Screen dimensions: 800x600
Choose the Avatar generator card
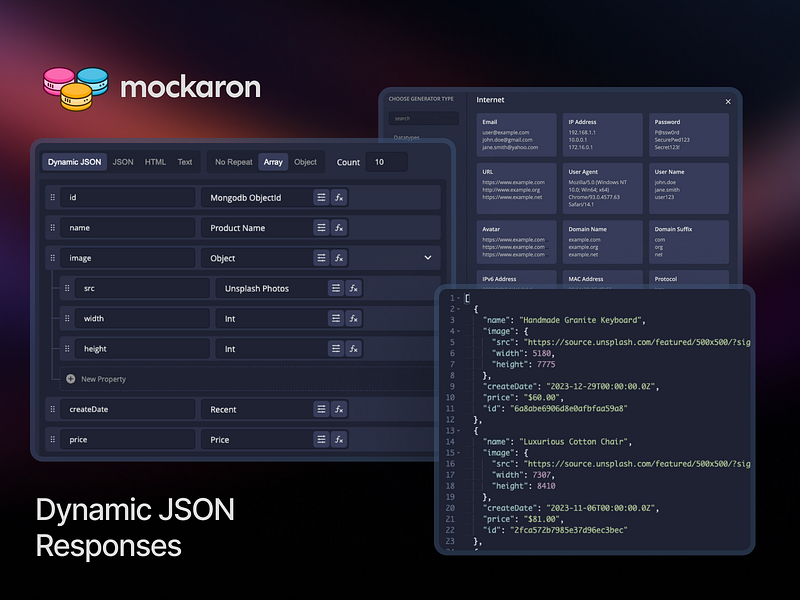516,242
